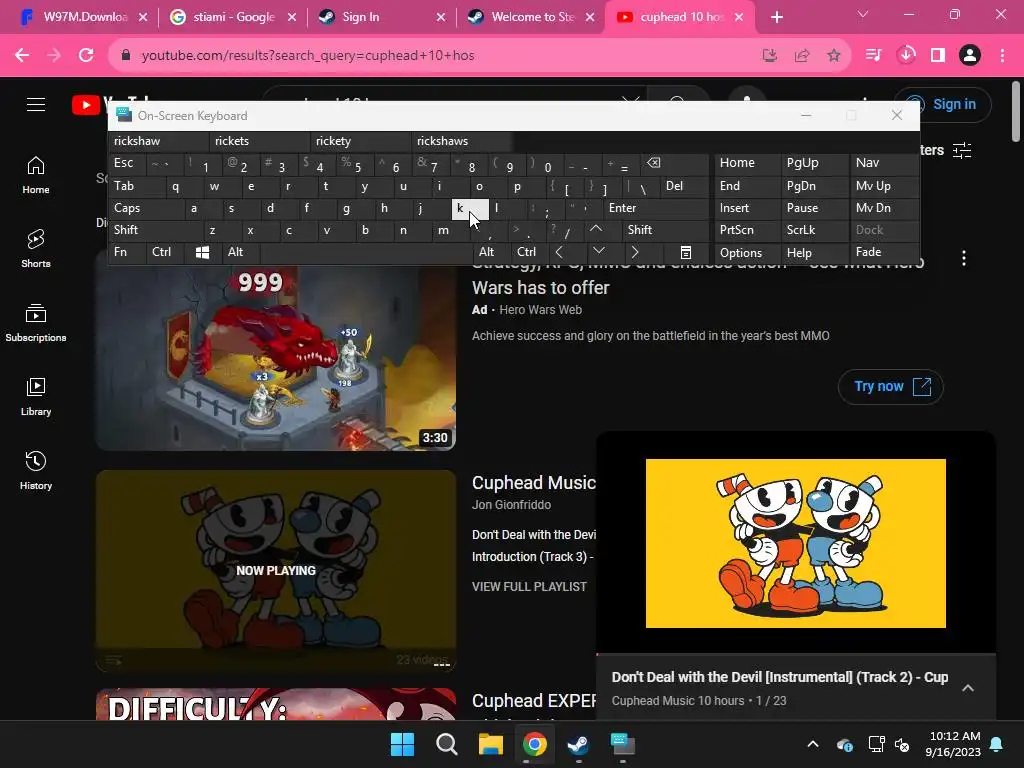Open taskbar Search
Screen dimensions: 1024x768
[447, 744]
